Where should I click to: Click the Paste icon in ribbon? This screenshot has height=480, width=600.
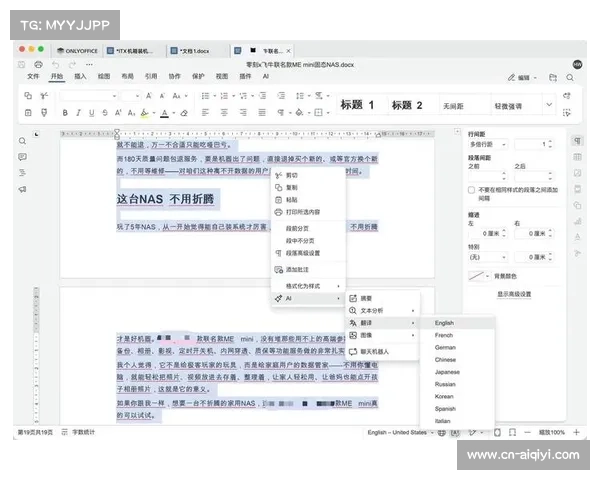point(28,113)
